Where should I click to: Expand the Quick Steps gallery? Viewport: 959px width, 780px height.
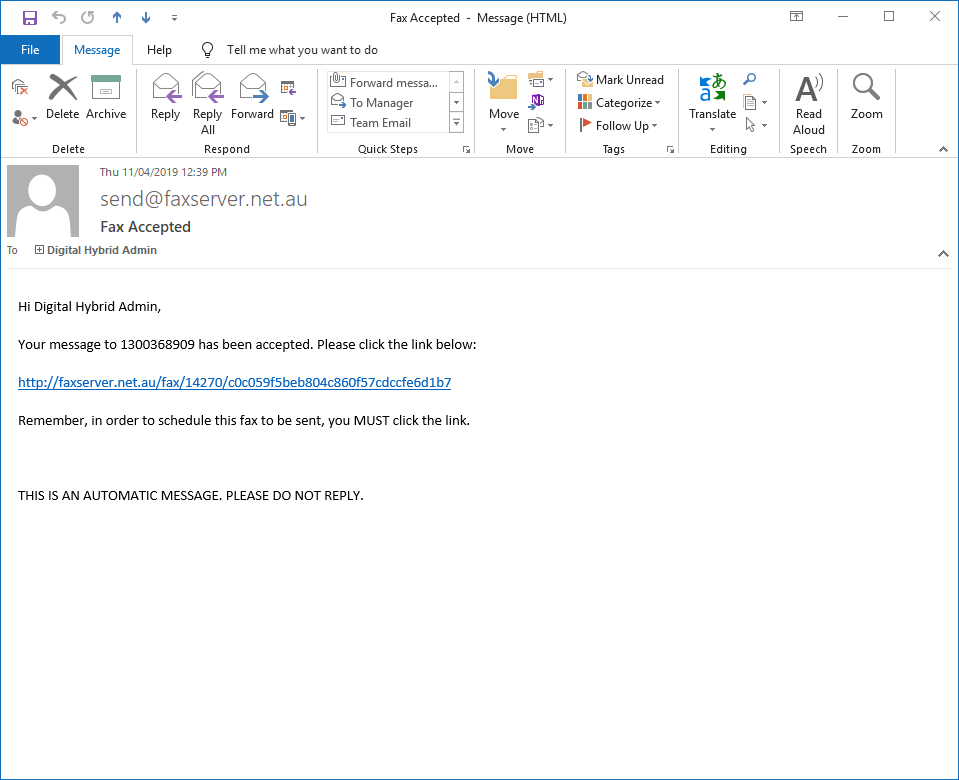click(456, 123)
